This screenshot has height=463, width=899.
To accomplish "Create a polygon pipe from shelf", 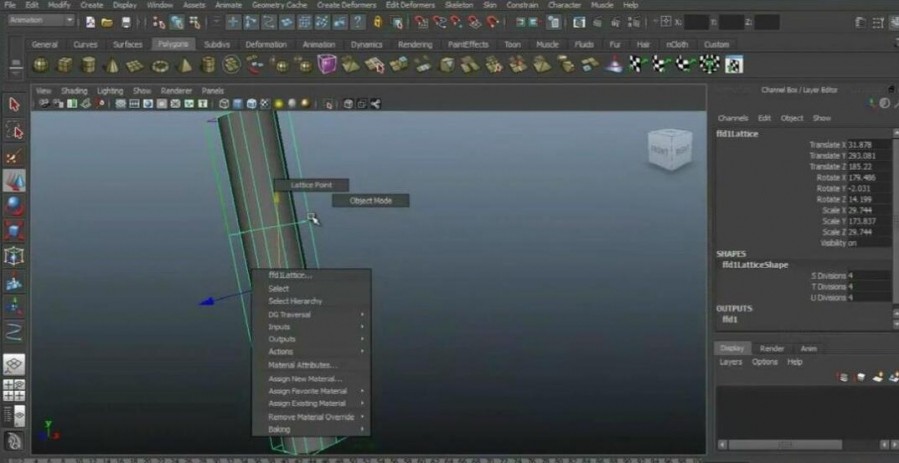I will click(208, 65).
